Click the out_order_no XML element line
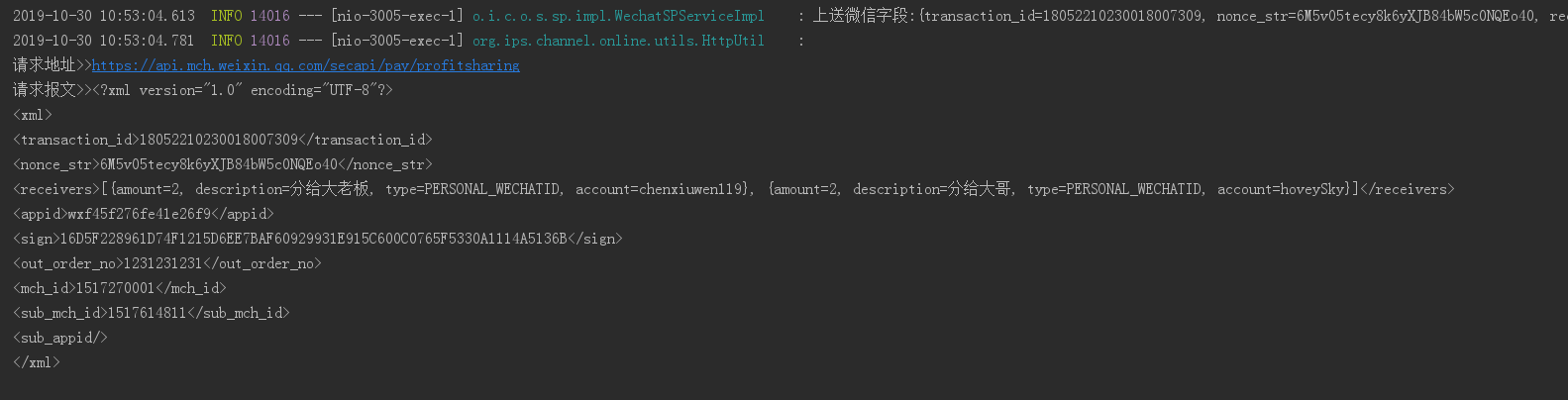Viewport: 1568px width, 400px height. click(167, 263)
